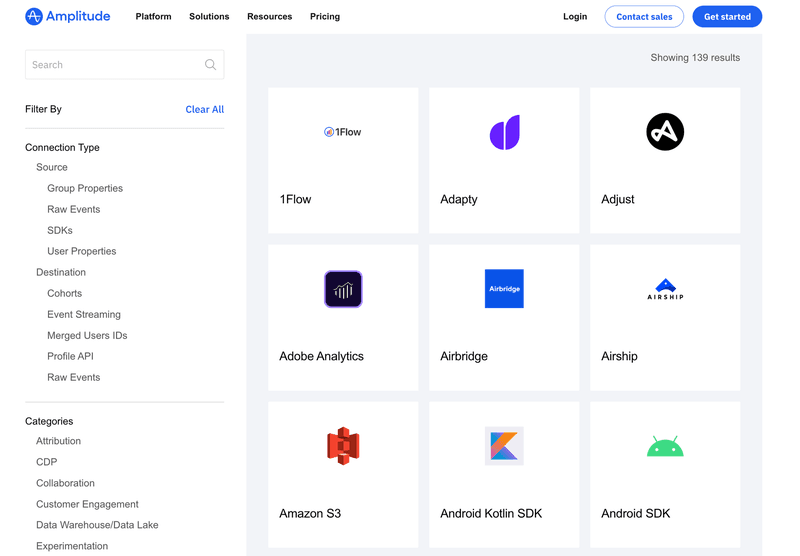Click the Get started button
Screen dimensions: 800x556
coord(727,16)
